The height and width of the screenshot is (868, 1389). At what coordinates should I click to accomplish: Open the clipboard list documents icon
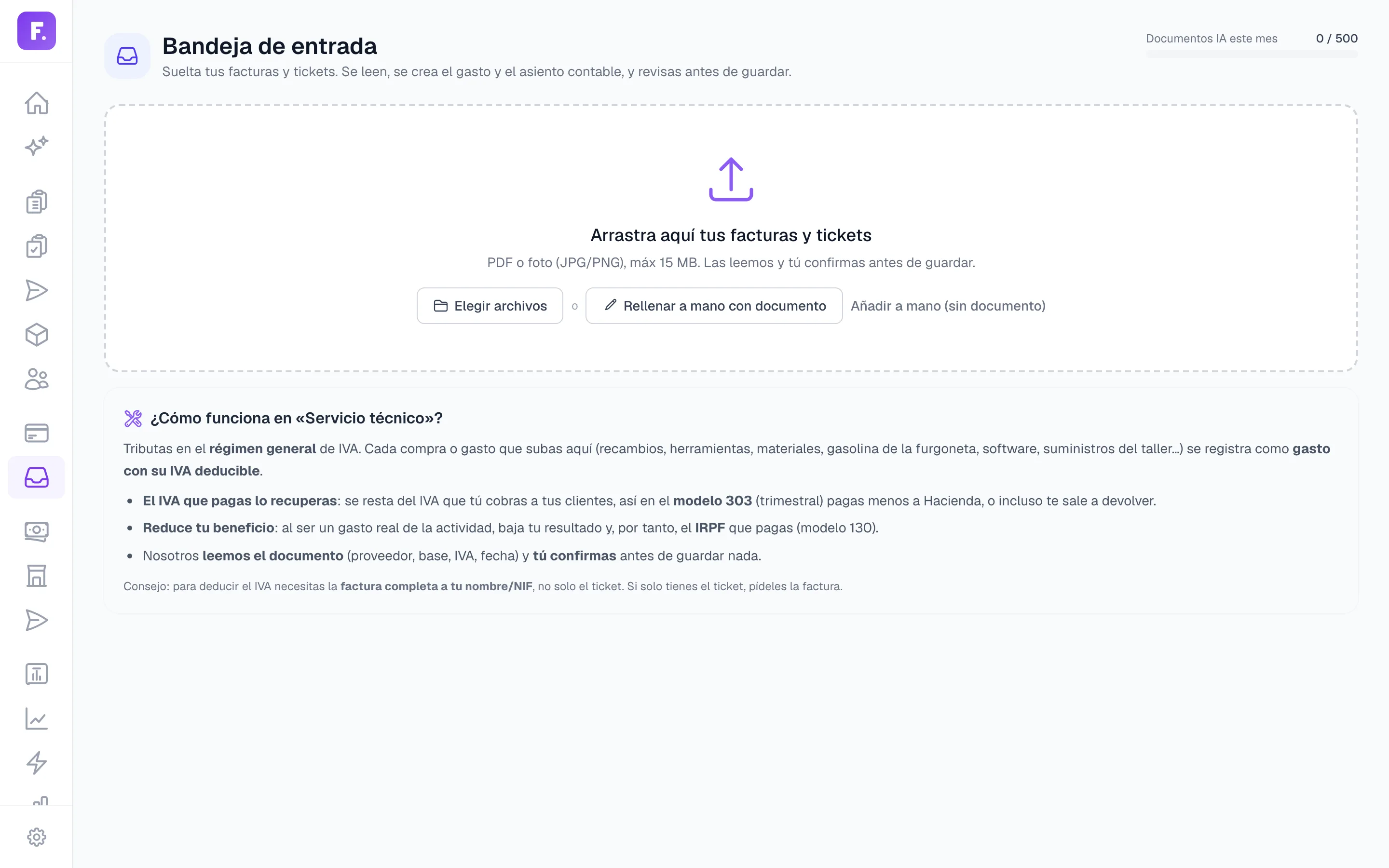tap(36, 202)
